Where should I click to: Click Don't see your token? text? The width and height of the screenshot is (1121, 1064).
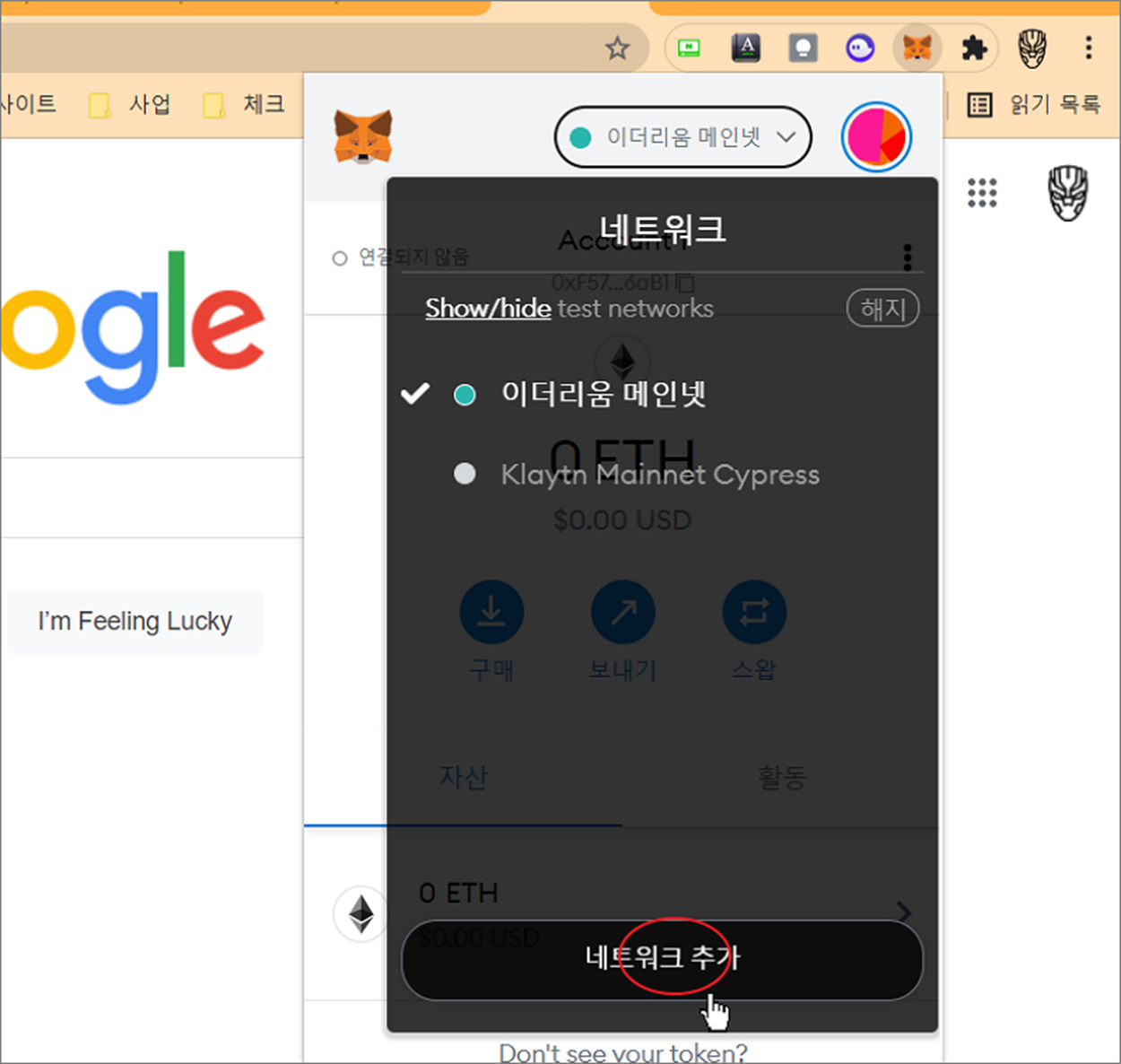tap(622, 1052)
